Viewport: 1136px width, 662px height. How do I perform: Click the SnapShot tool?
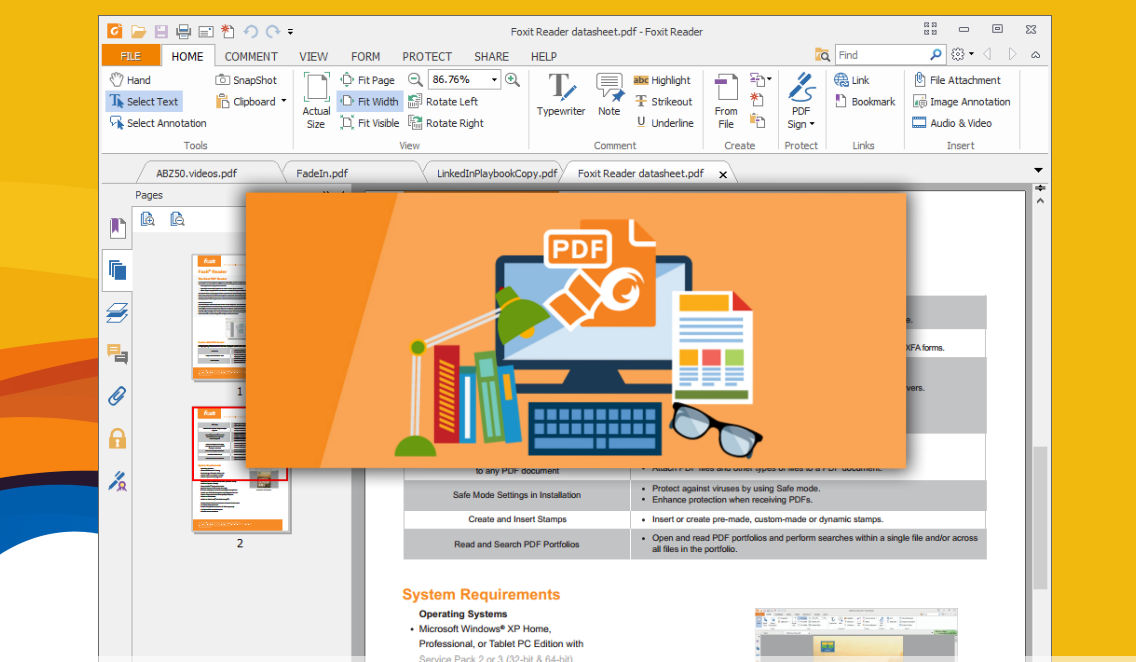coord(246,80)
